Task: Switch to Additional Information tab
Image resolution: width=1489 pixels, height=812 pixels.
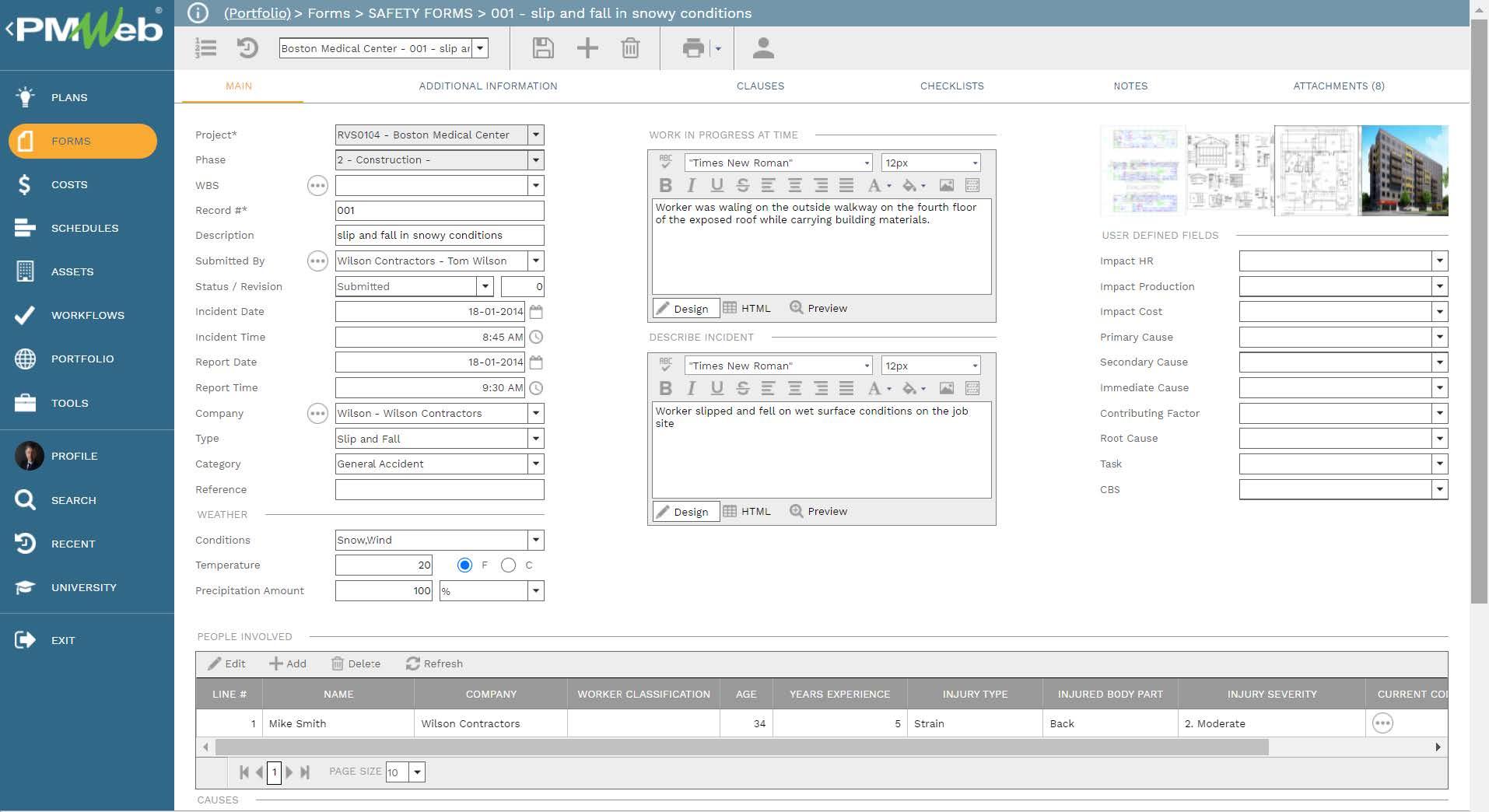Action: click(x=488, y=86)
